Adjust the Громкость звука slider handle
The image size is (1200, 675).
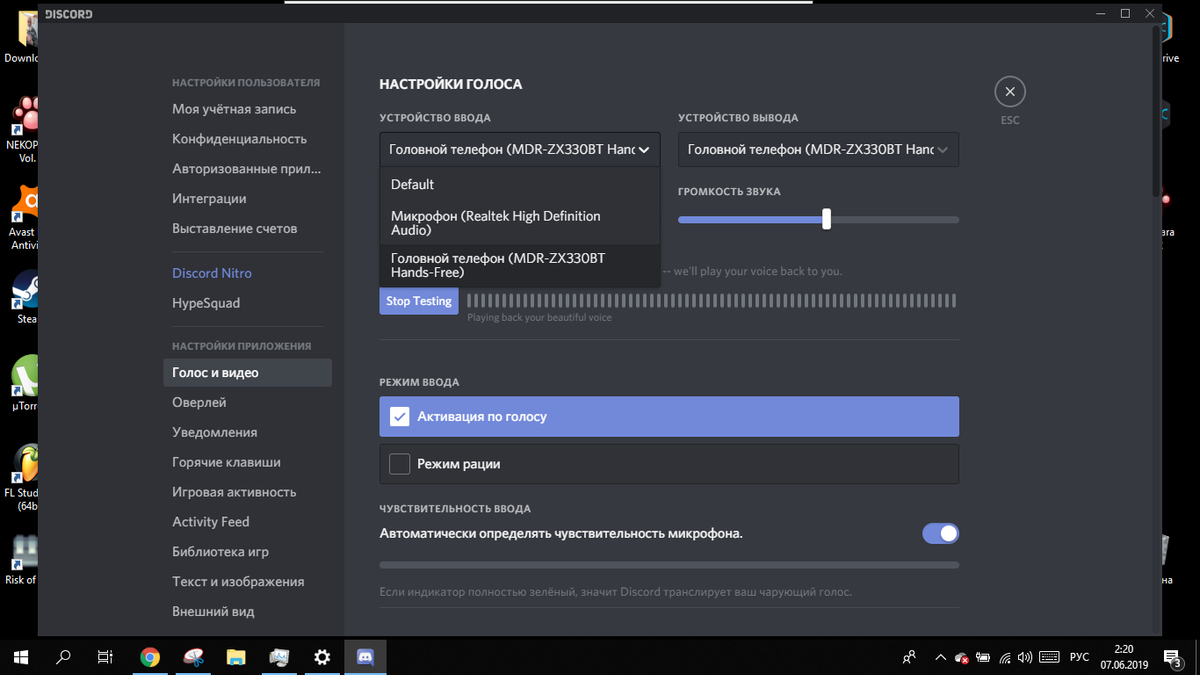[826, 219]
